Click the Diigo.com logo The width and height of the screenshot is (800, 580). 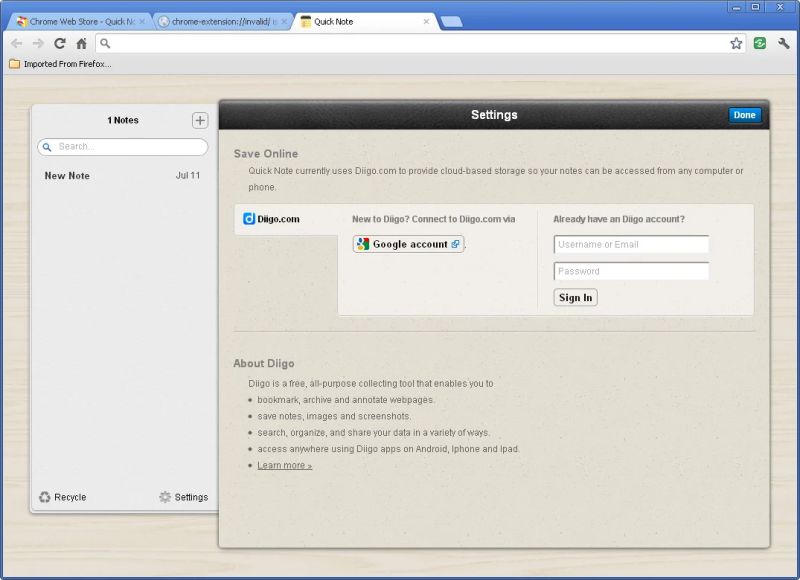pyautogui.click(x=272, y=218)
